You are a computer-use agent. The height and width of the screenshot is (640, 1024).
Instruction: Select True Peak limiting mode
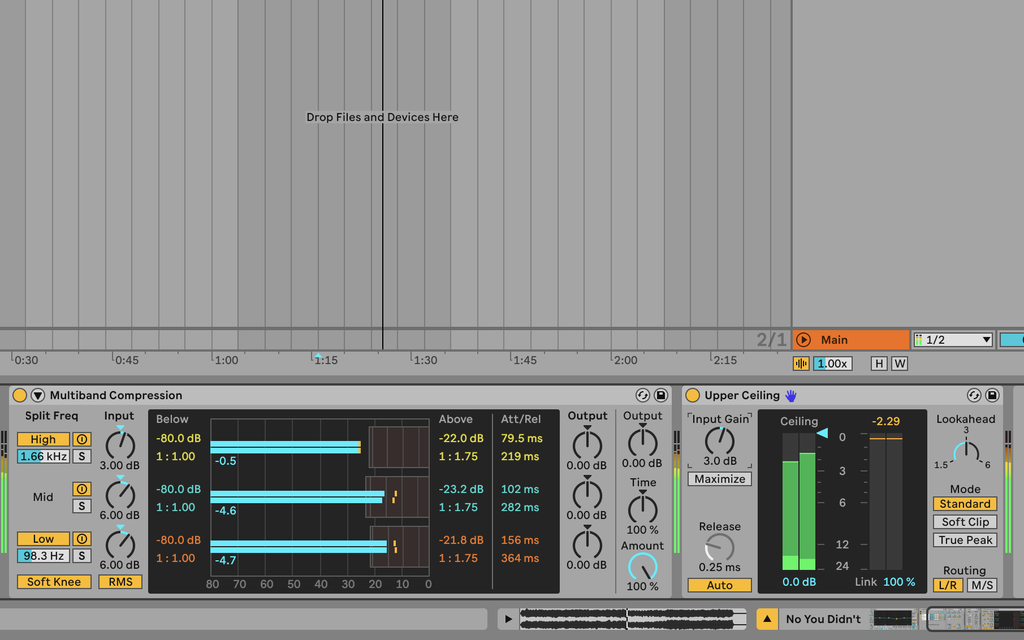click(x=964, y=539)
